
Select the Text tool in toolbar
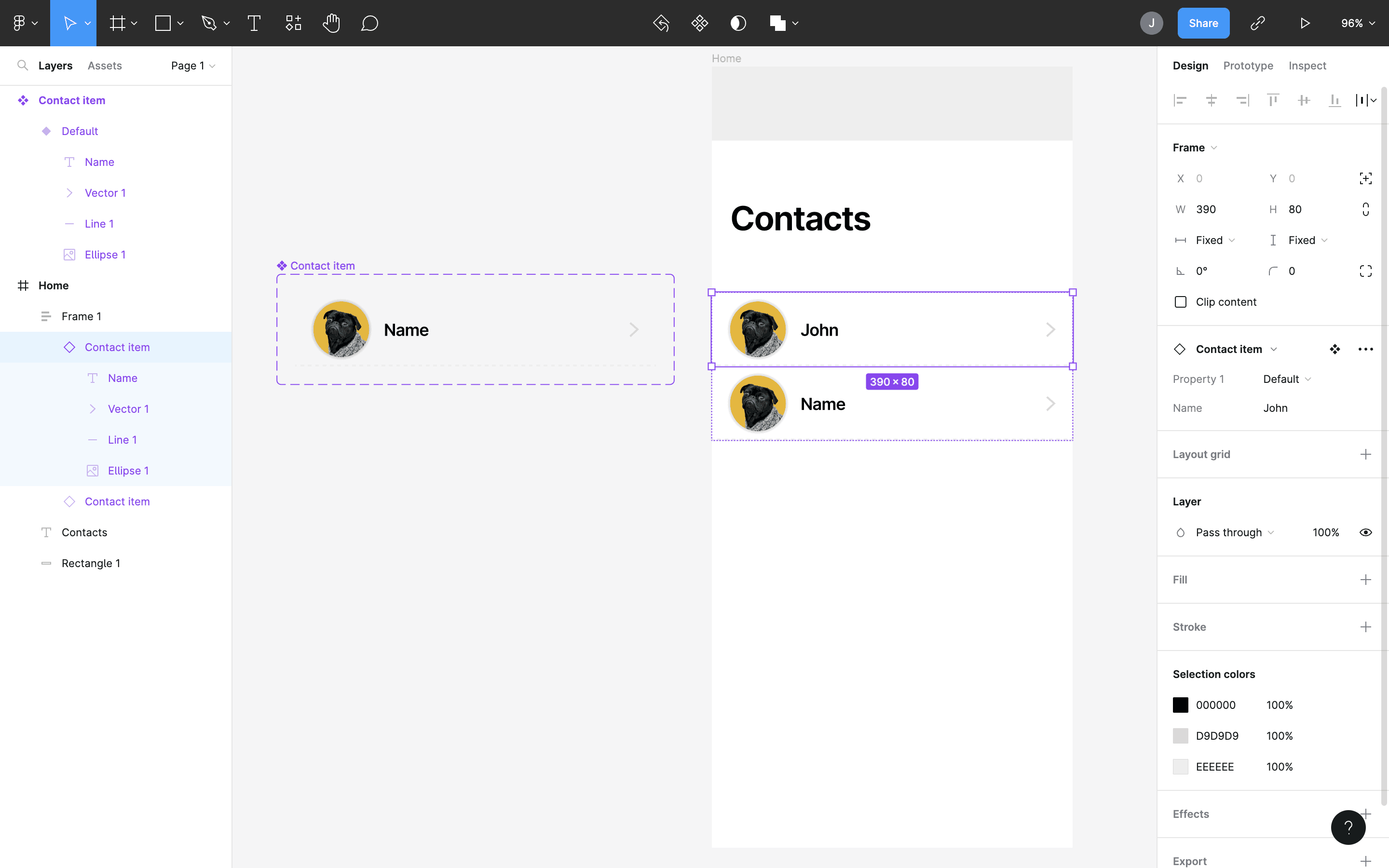254,23
